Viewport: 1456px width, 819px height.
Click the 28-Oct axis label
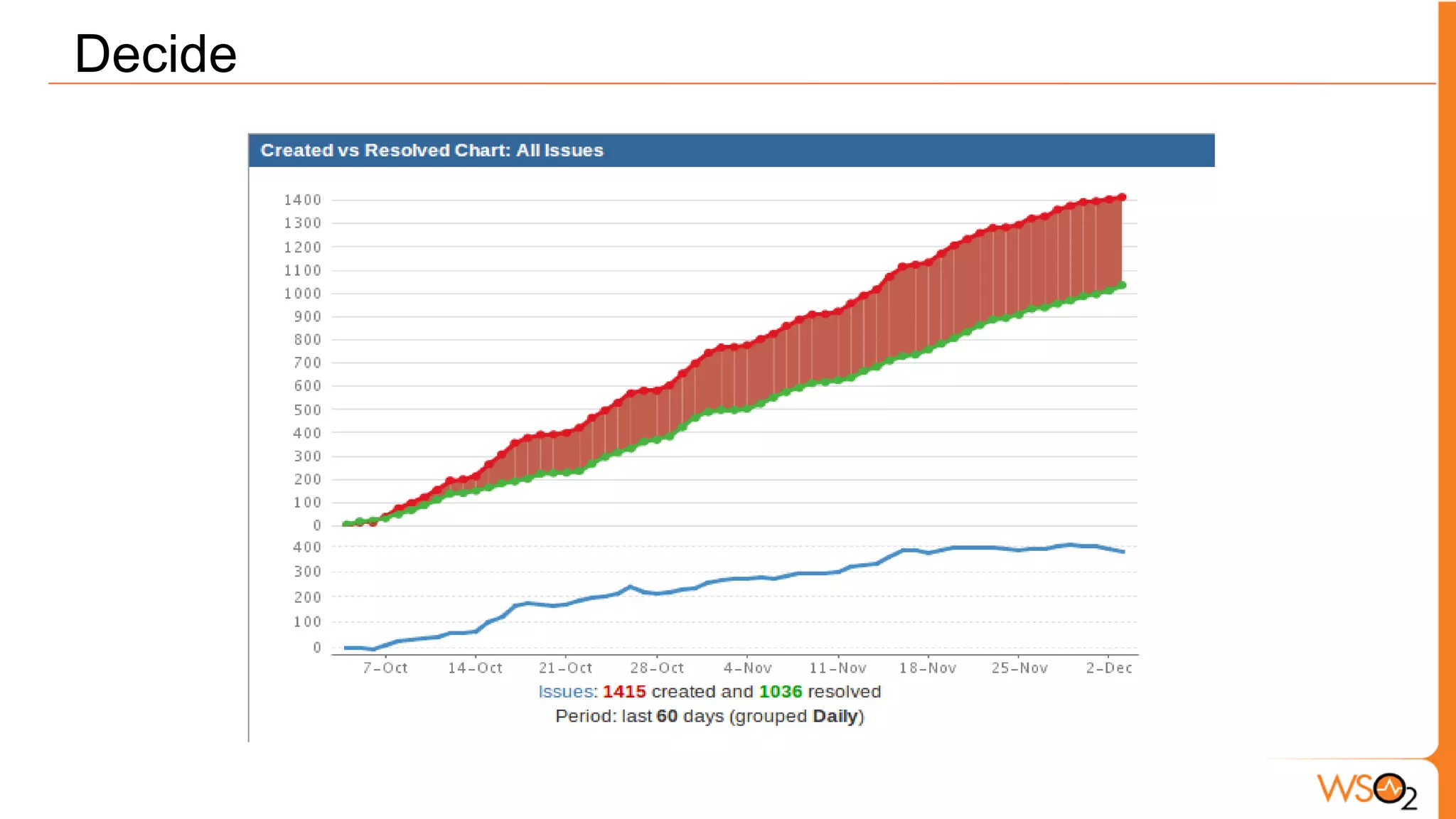(x=657, y=668)
